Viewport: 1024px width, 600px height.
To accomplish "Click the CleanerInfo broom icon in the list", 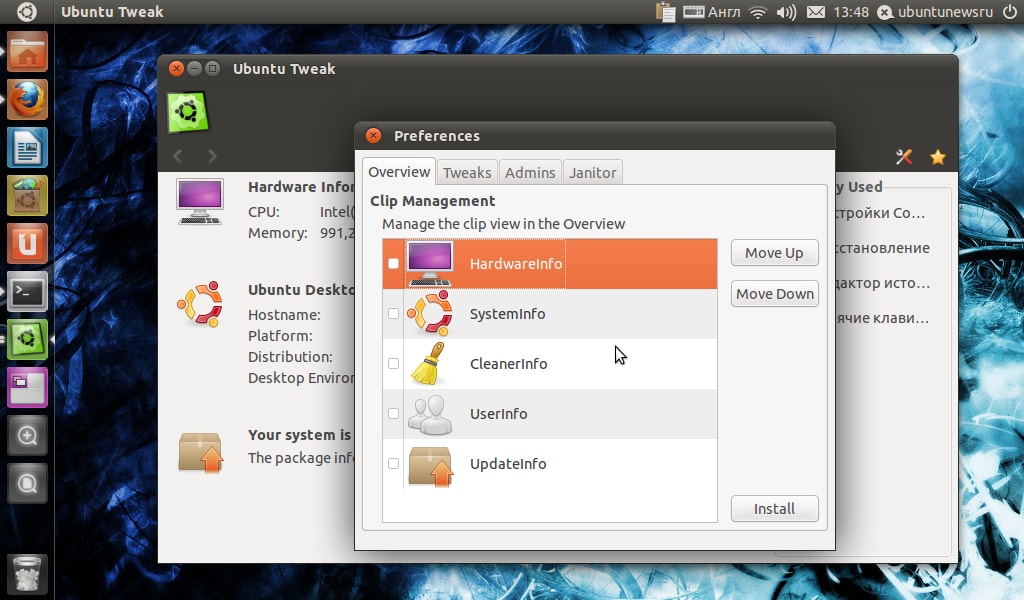I will point(429,364).
